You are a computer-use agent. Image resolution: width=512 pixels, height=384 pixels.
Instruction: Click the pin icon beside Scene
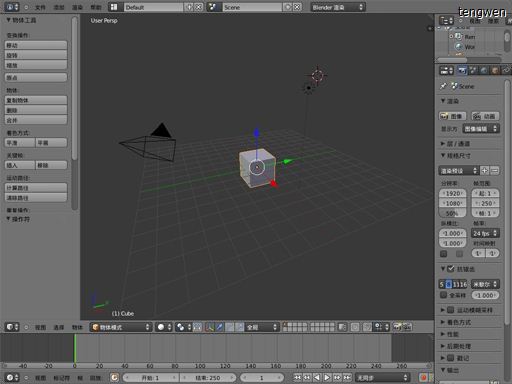443,86
